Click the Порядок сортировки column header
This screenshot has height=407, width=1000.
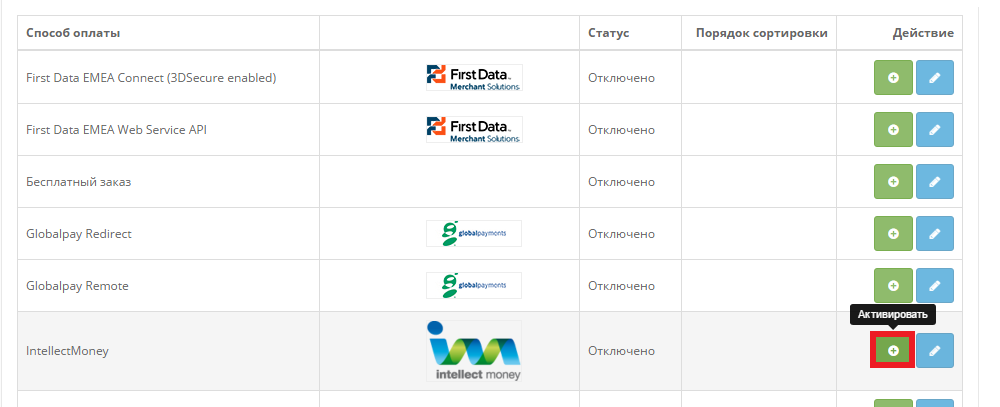point(761,33)
